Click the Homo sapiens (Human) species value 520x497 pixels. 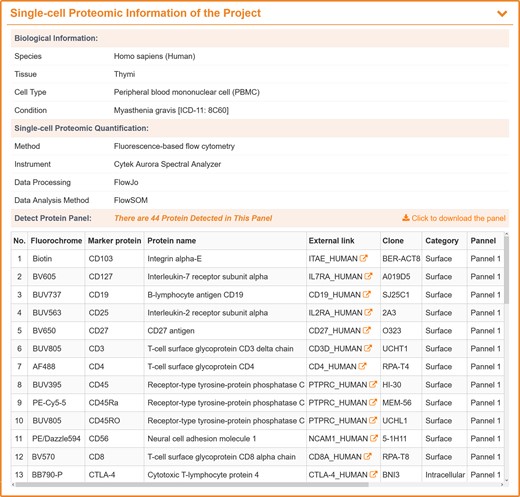[154, 56]
